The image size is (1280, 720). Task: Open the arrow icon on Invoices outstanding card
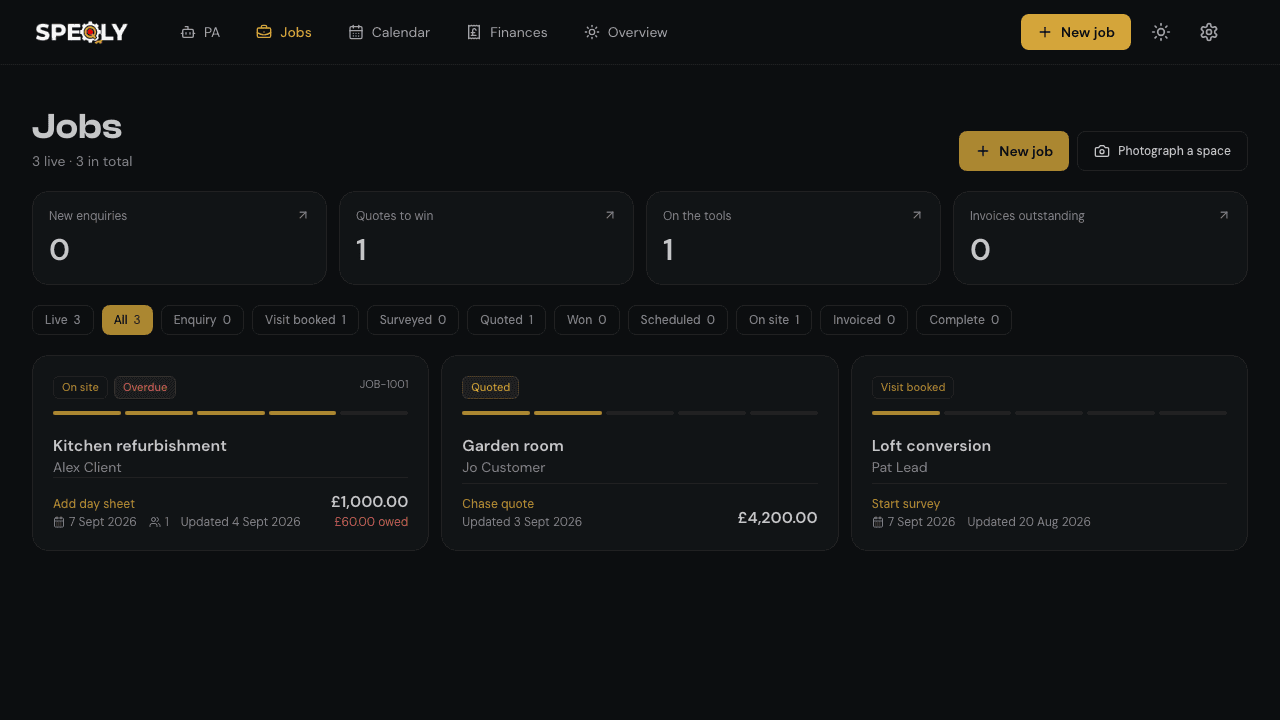[1224, 215]
